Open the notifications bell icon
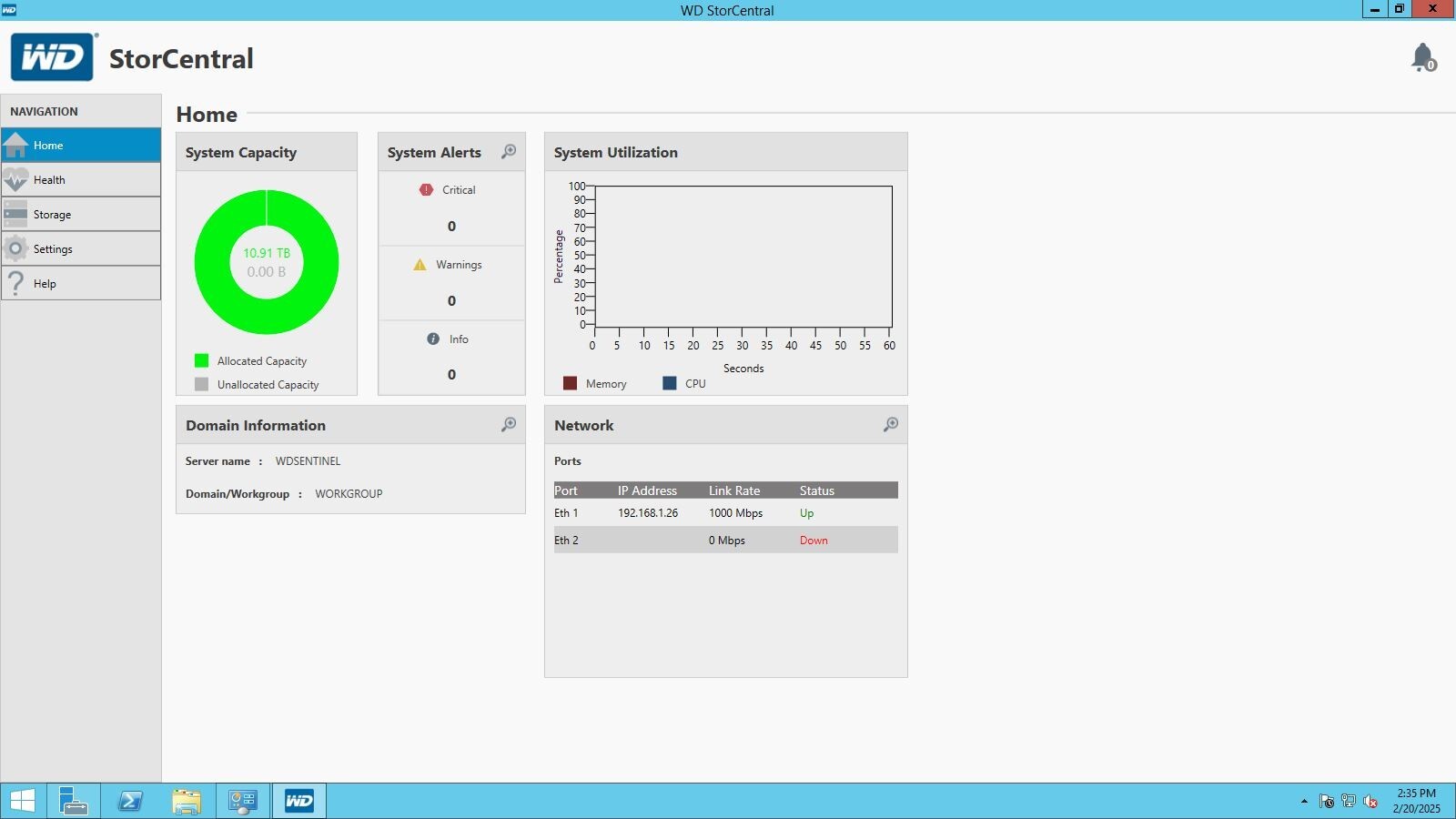 click(1423, 57)
